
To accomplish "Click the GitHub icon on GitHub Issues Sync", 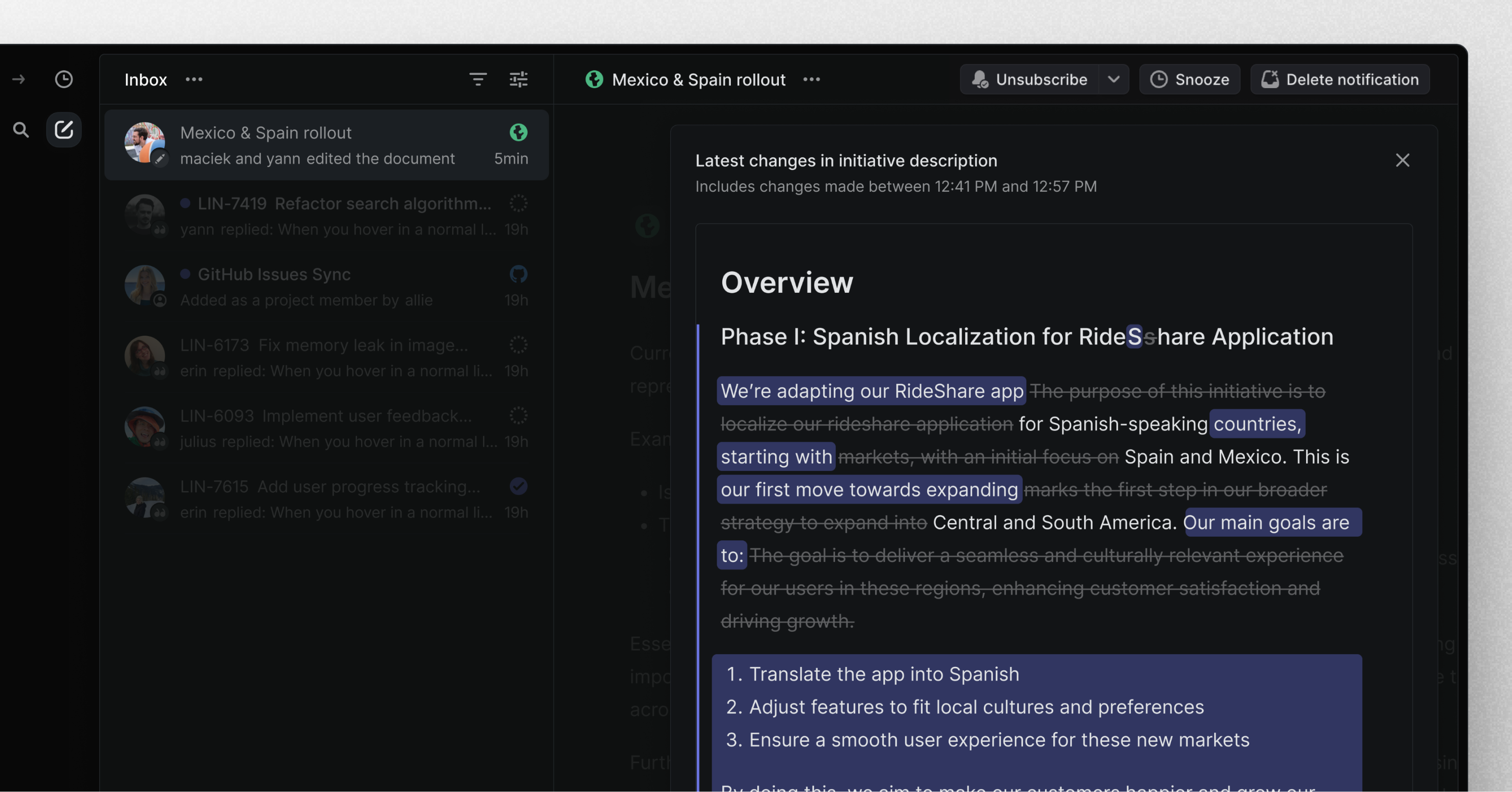I will pyautogui.click(x=518, y=274).
